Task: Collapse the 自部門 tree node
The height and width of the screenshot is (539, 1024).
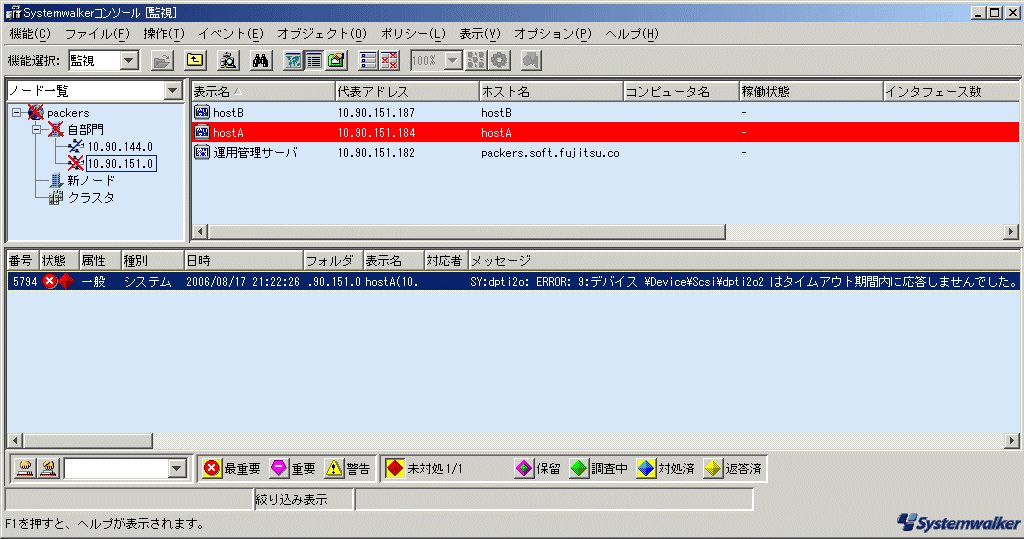Action: click(x=37, y=129)
